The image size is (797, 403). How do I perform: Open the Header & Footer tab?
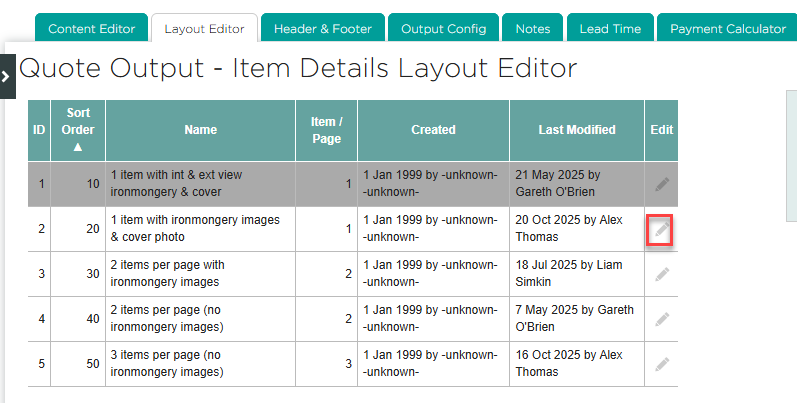(x=322, y=29)
